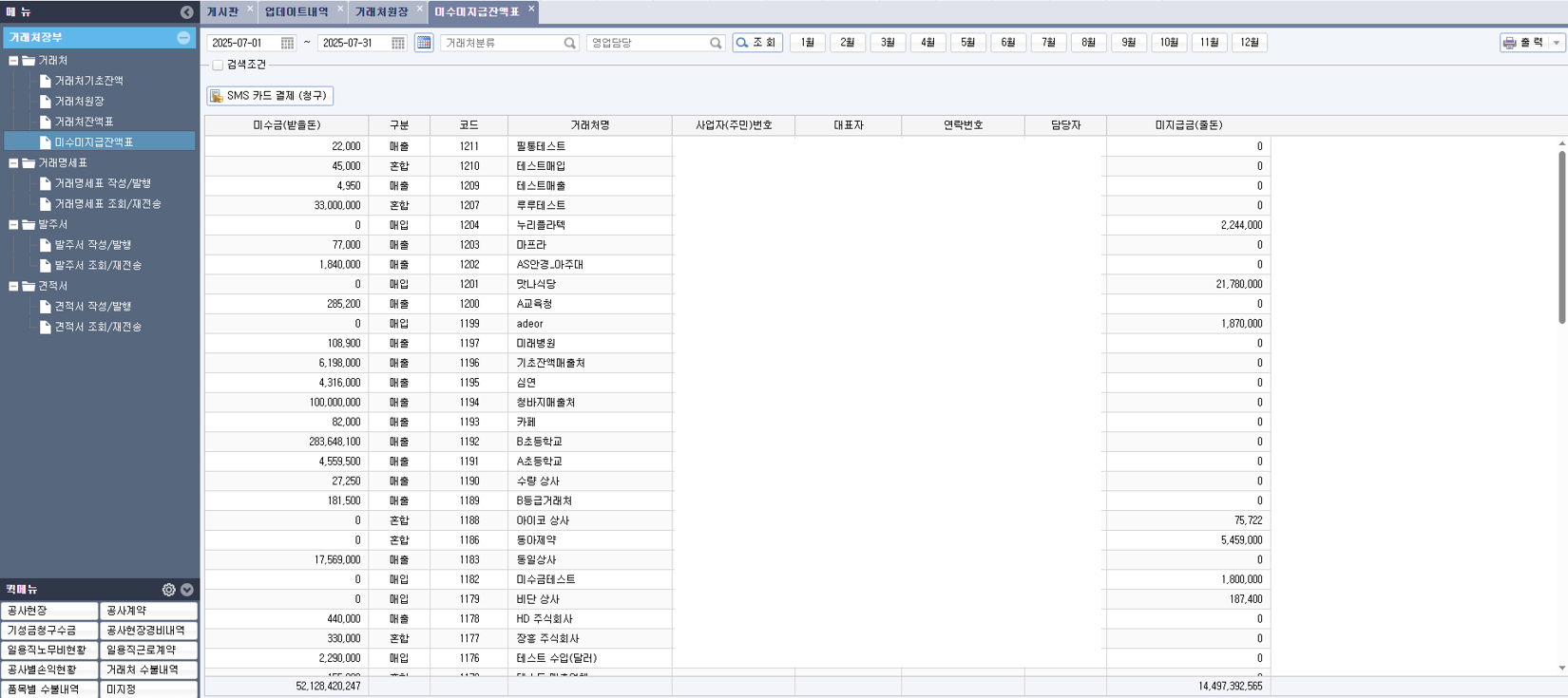Search icon in 거래처분류 field

pos(569,43)
